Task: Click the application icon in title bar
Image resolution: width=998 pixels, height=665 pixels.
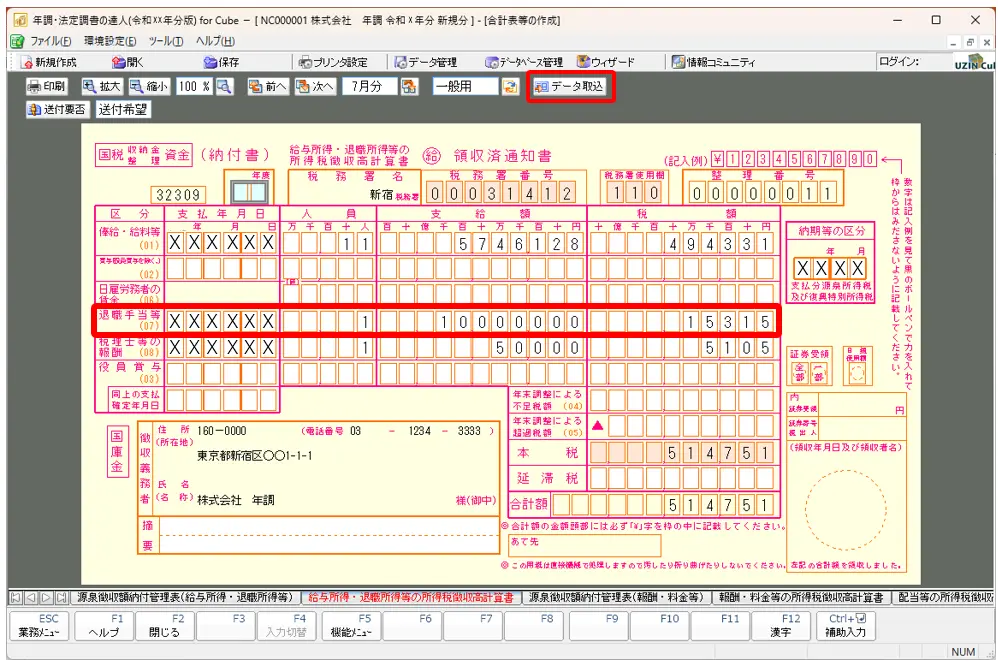Action: (x=20, y=20)
